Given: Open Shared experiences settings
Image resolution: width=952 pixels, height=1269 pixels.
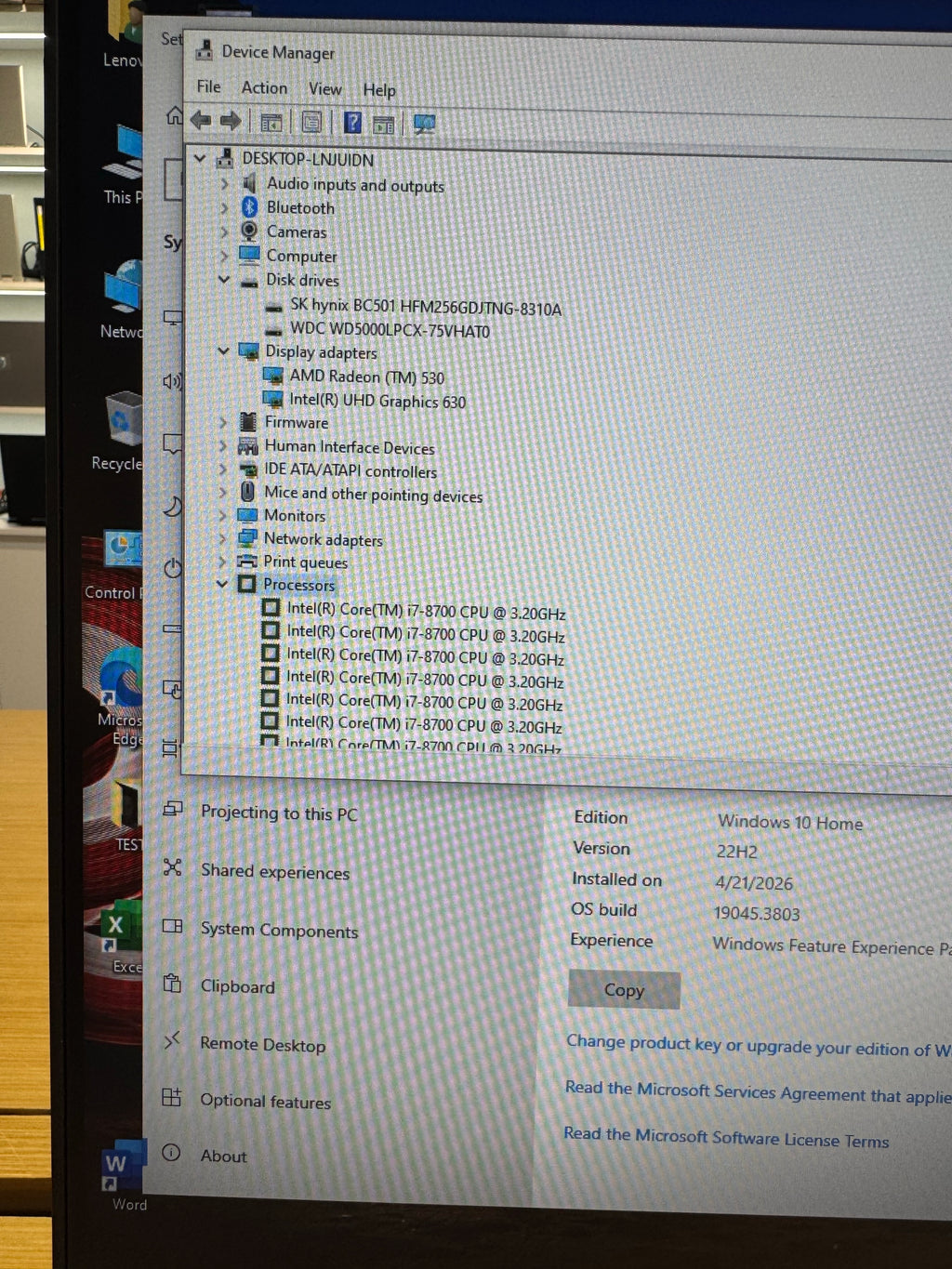Looking at the screenshot, I should 275,871.
